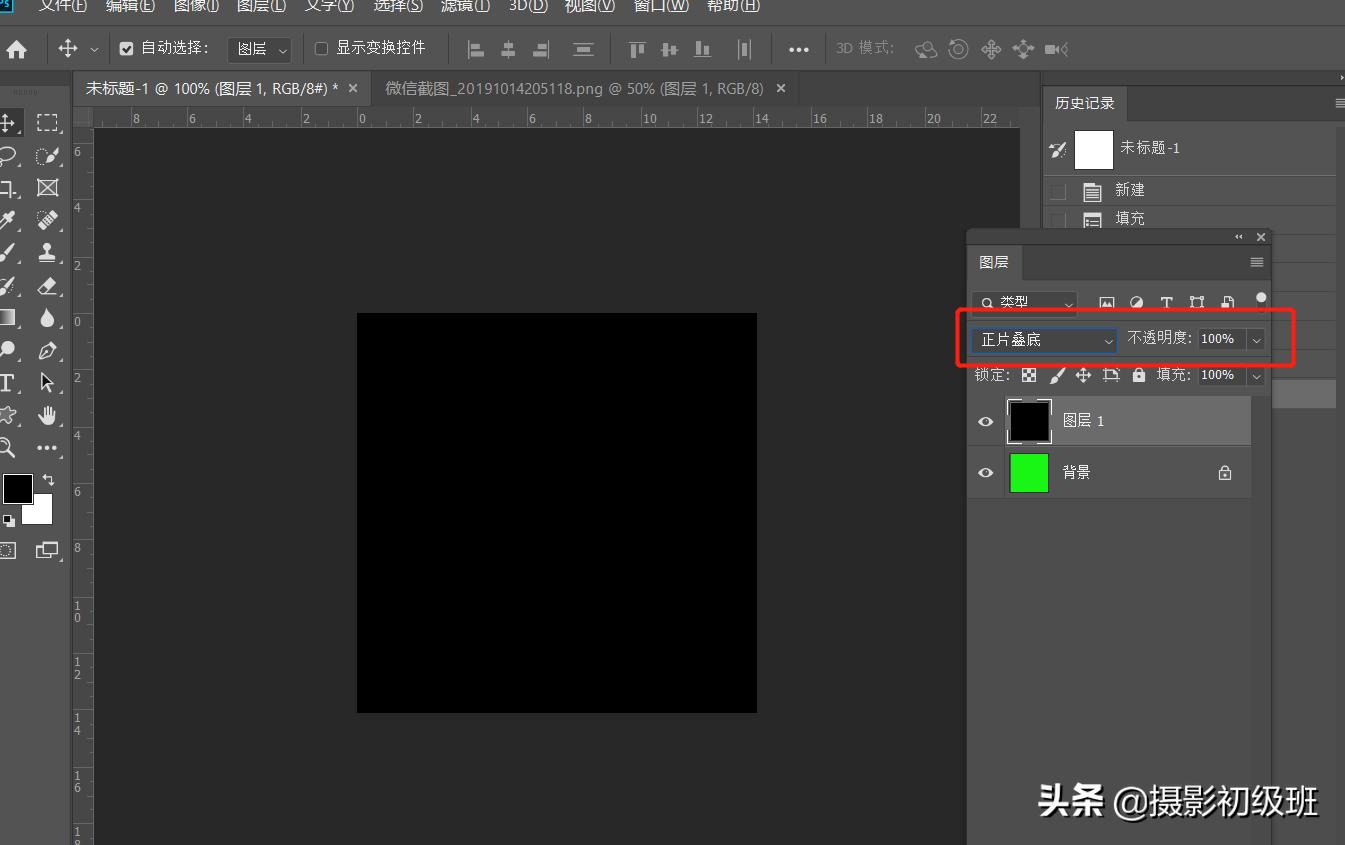
Task: Select the Pen tool
Action: [47, 351]
